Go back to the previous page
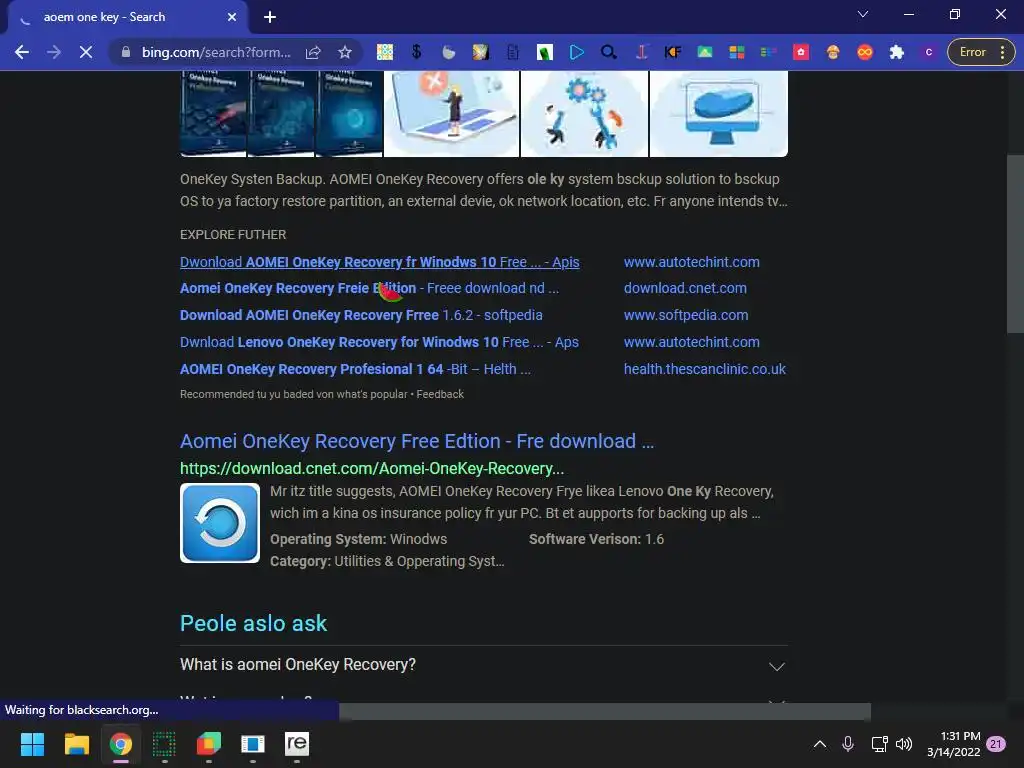This screenshot has width=1024, height=768. click(22, 52)
